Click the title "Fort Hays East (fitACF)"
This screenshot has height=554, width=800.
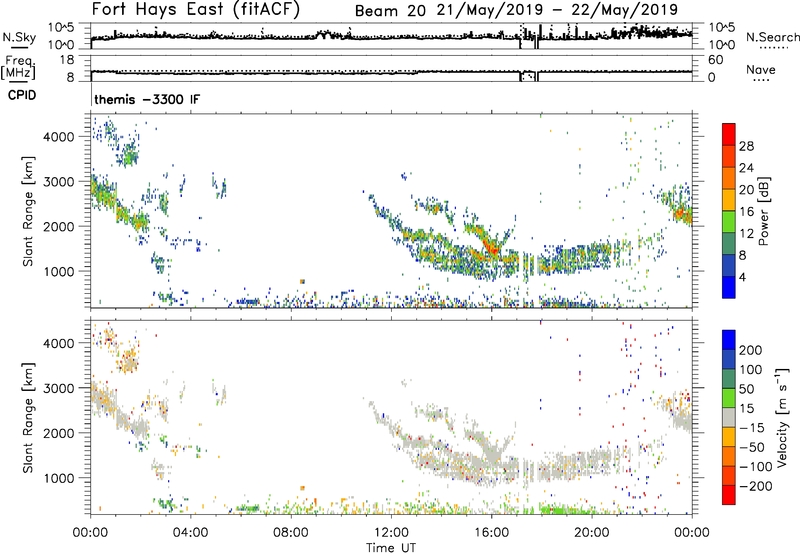coord(196,9)
